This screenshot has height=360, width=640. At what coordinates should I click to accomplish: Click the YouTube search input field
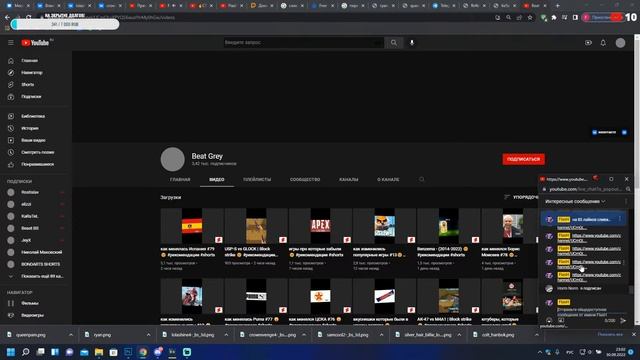coord(303,42)
